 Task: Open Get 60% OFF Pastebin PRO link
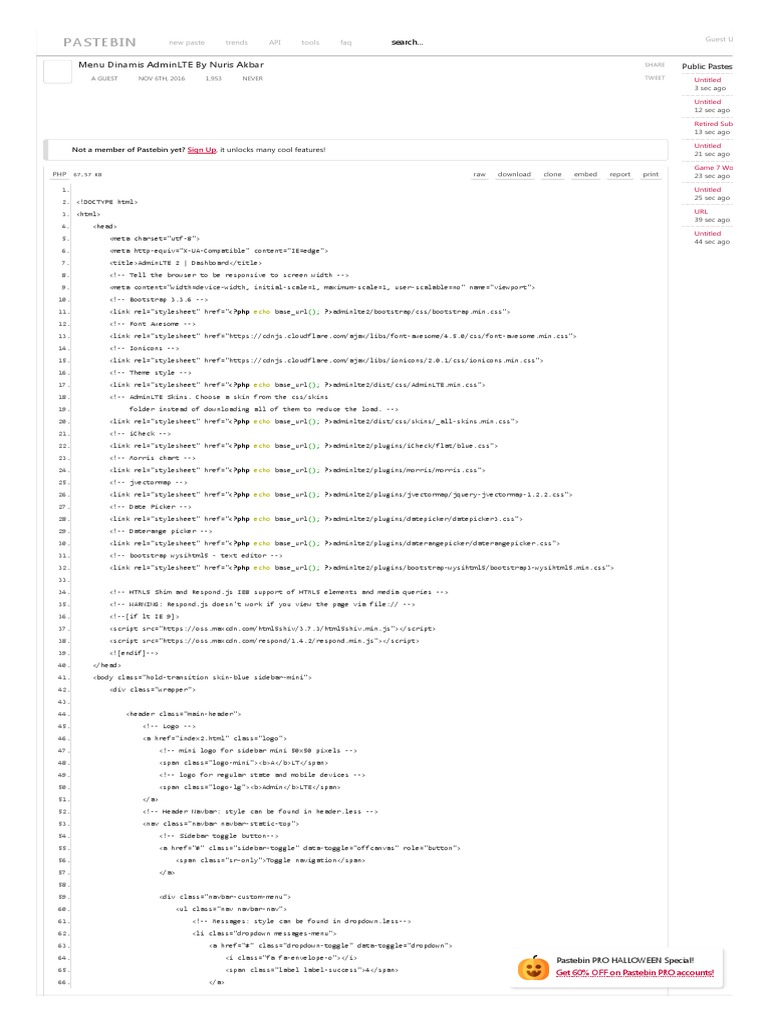pyautogui.click(x=635, y=972)
